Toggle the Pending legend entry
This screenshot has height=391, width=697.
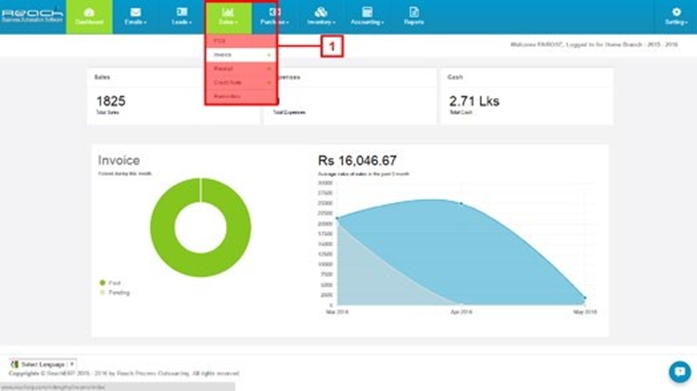click(115, 292)
